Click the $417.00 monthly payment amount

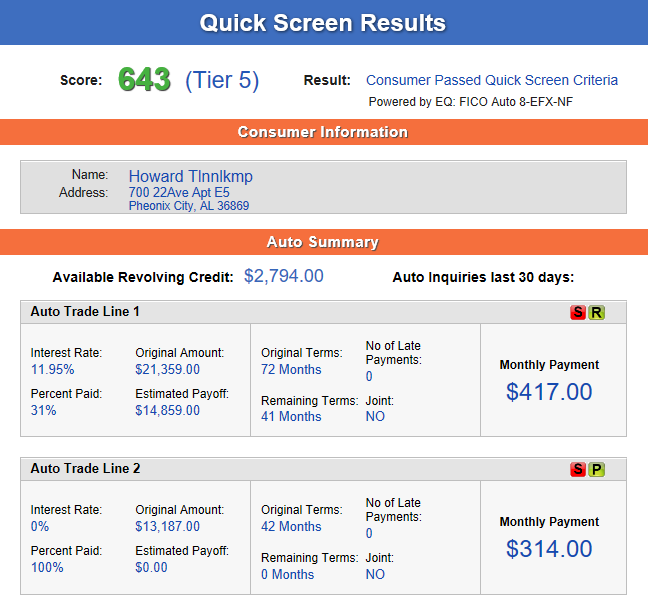[549, 391]
